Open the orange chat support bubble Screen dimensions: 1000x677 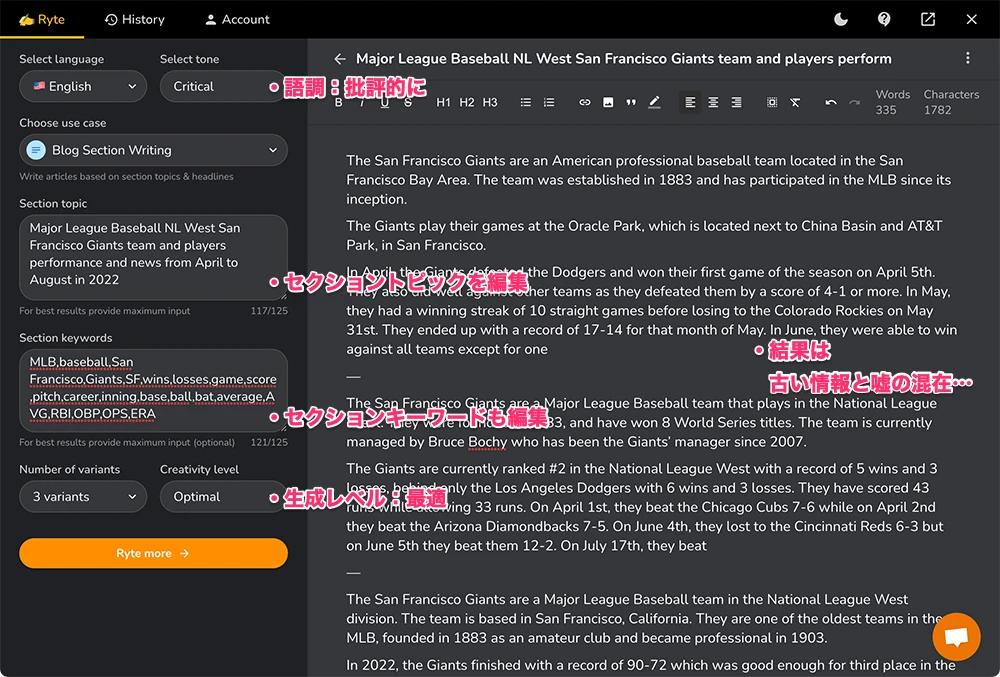pos(956,636)
